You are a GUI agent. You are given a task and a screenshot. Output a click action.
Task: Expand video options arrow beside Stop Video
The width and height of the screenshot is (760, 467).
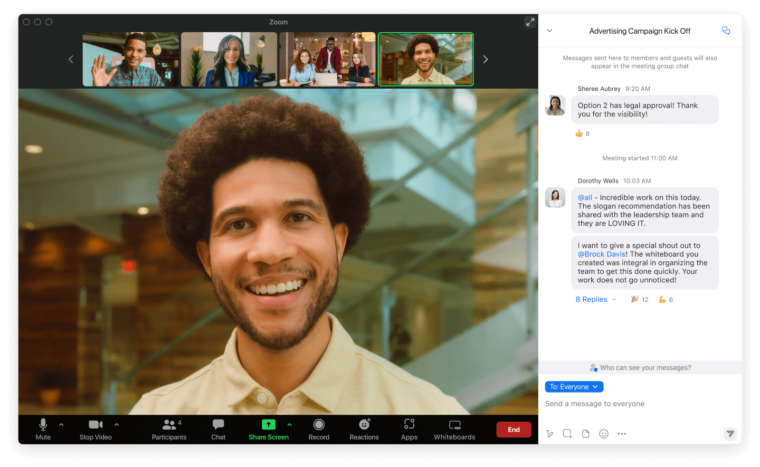click(x=116, y=424)
